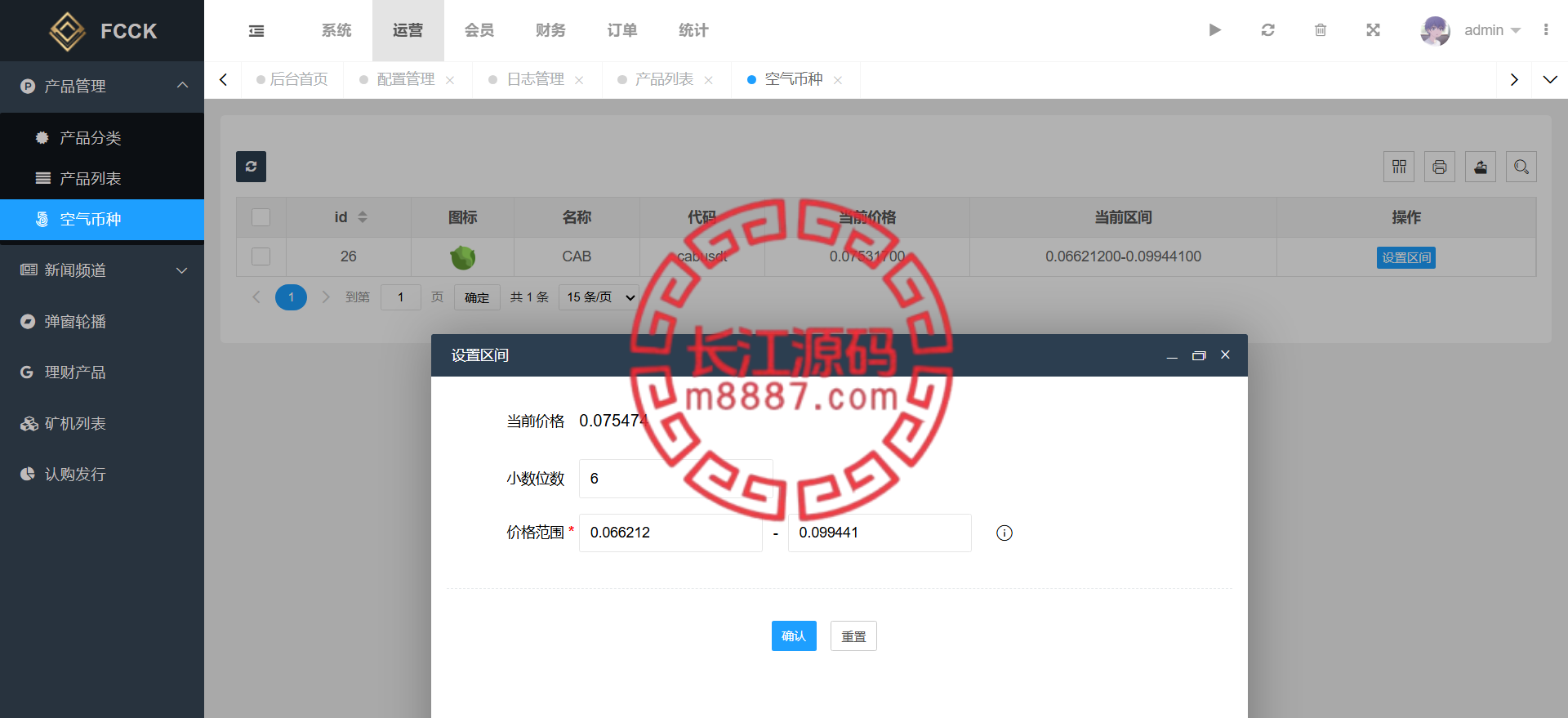The height and width of the screenshot is (718, 1568).
Task: Click the page jump number input
Action: click(400, 297)
